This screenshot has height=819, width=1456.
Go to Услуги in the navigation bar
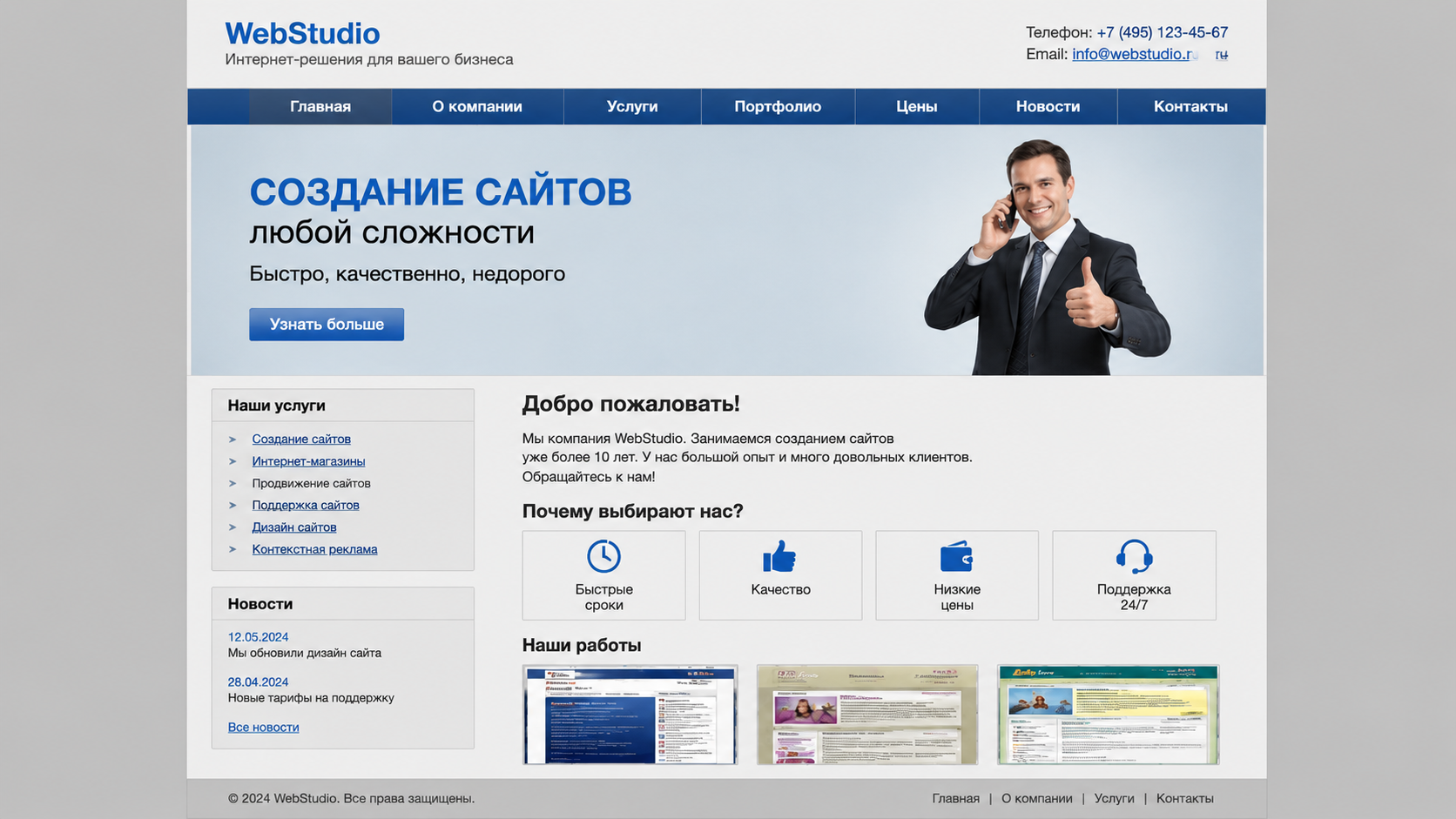click(632, 106)
